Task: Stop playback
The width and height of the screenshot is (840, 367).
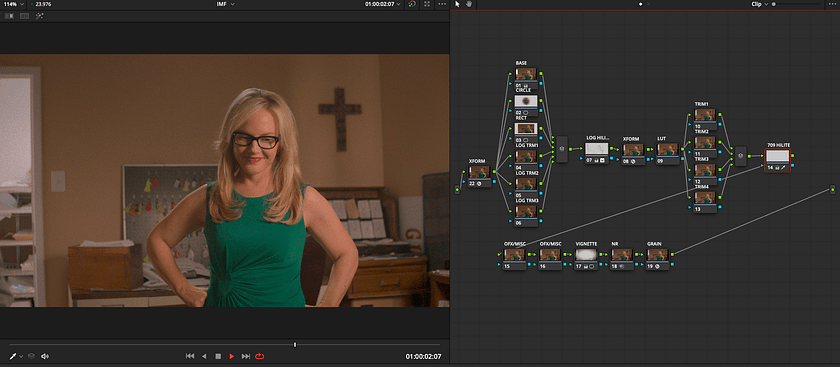Action: pyautogui.click(x=218, y=356)
